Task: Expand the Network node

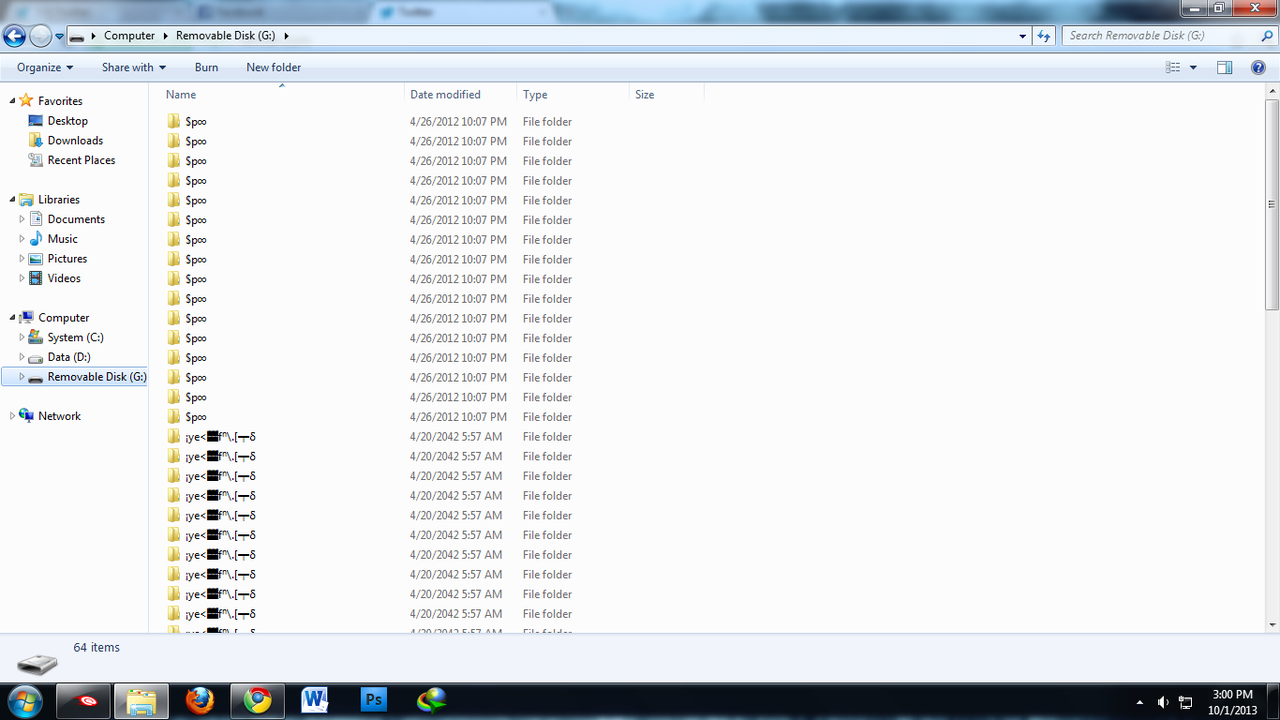Action: 13,416
